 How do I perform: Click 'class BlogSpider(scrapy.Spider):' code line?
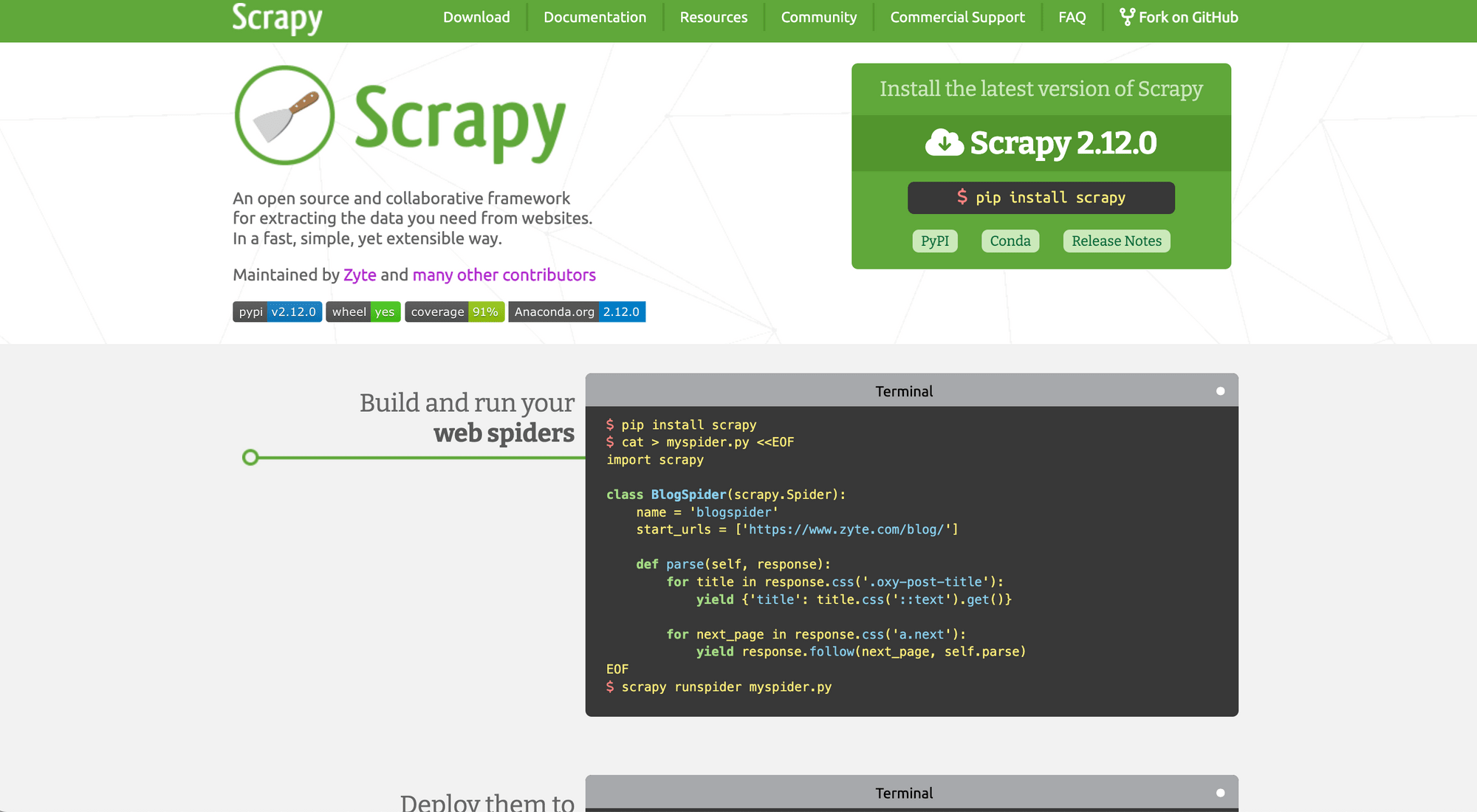click(726, 495)
